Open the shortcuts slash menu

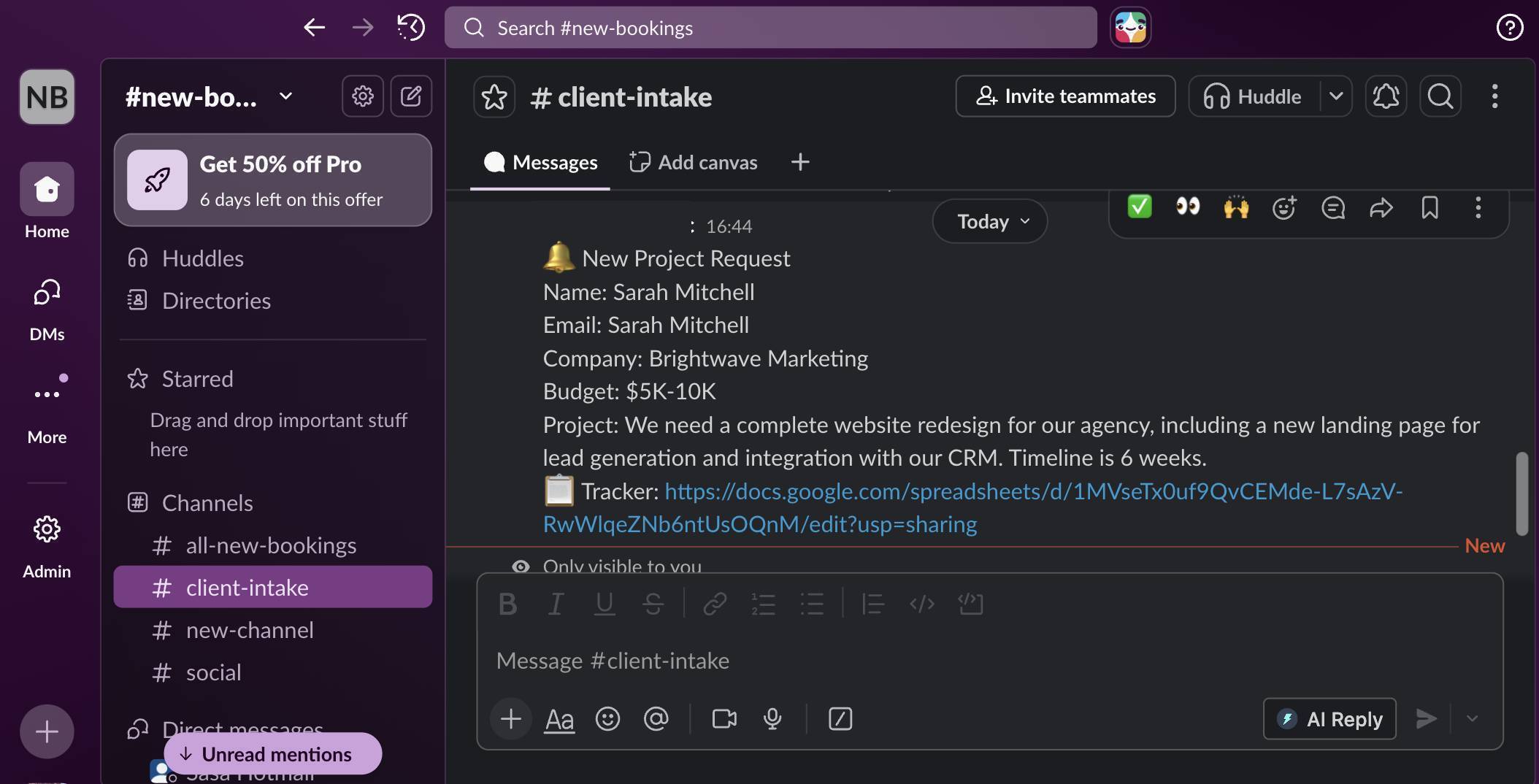[840, 719]
